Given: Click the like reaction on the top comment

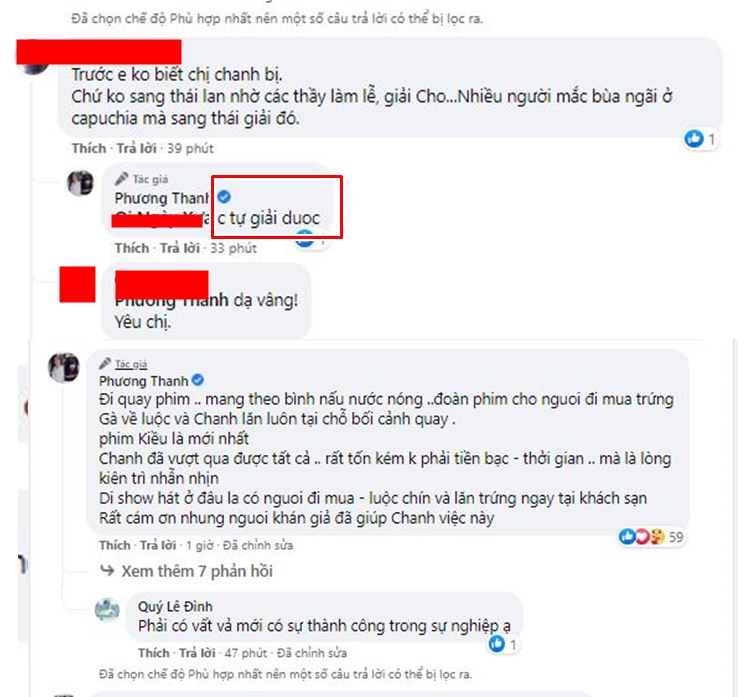Looking at the screenshot, I should (695, 139).
